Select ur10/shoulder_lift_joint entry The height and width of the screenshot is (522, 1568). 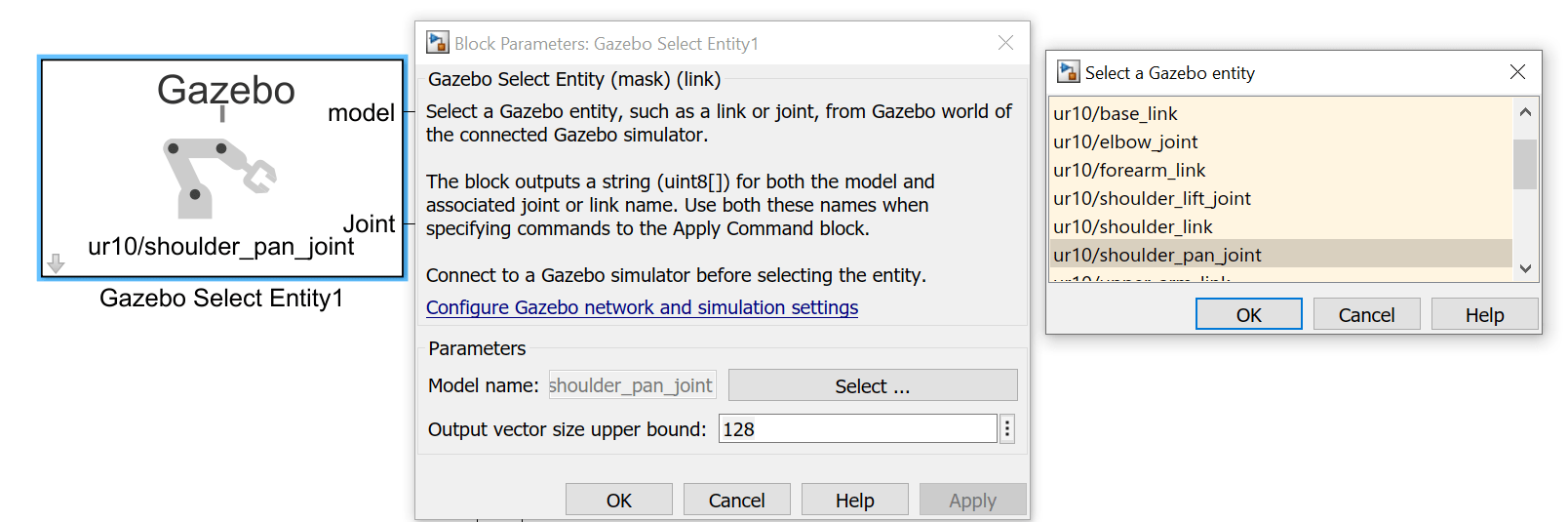(1152, 199)
